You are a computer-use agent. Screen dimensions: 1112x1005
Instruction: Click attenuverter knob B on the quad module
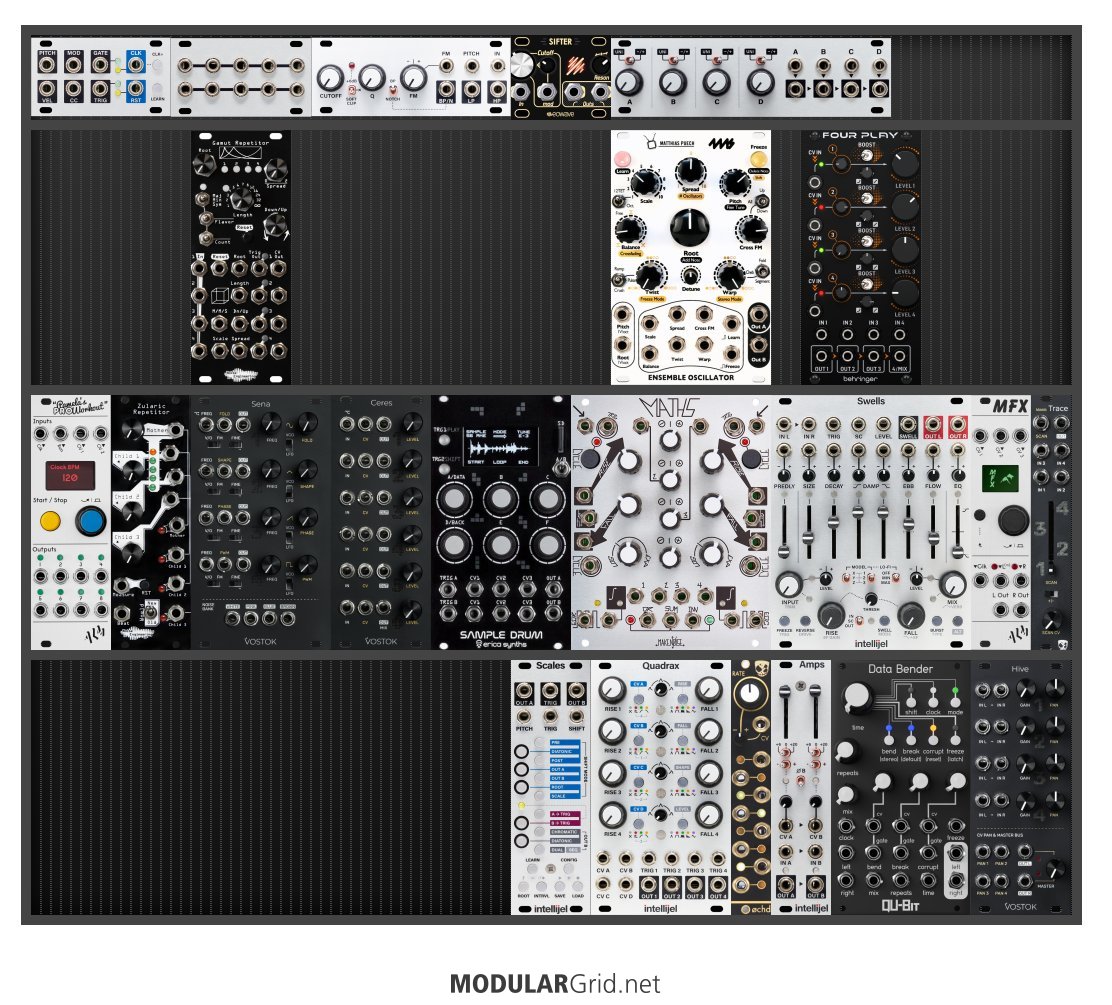tap(672, 83)
